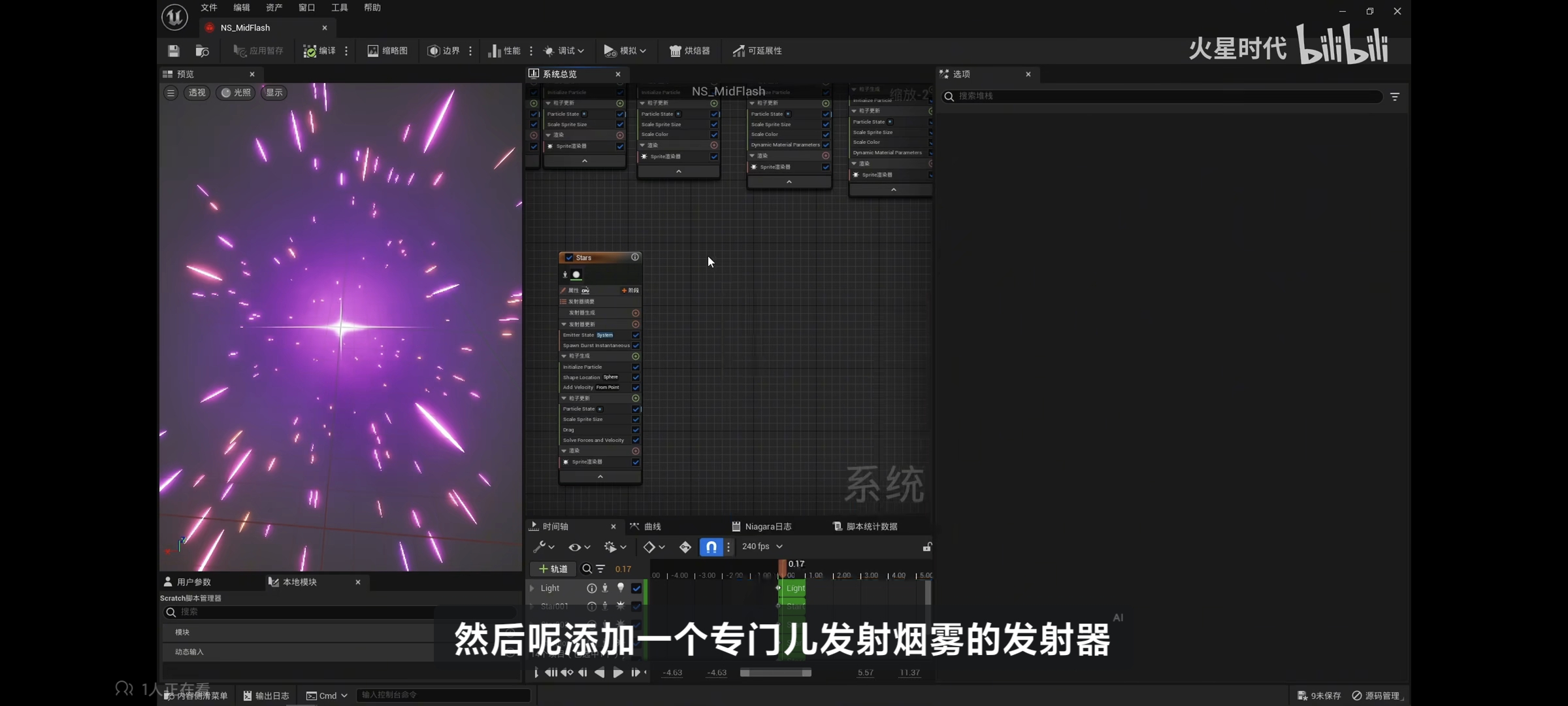Click the timeline lock icon

click(x=926, y=546)
